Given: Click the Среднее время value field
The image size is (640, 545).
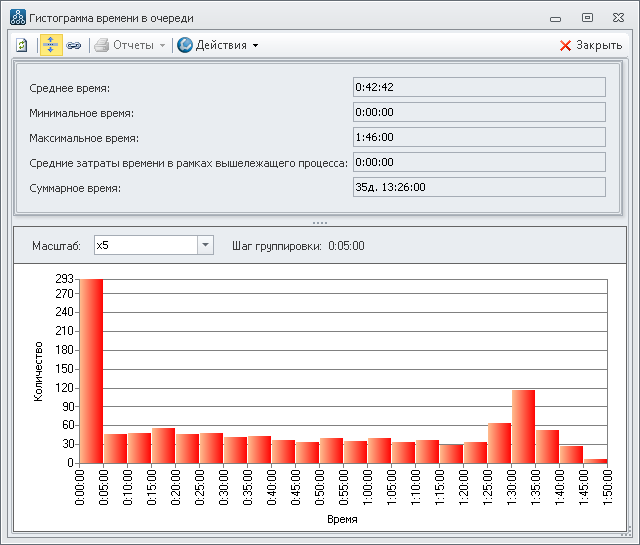Looking at the screenshot, I should pyautogui.click(x=479, y=87).
